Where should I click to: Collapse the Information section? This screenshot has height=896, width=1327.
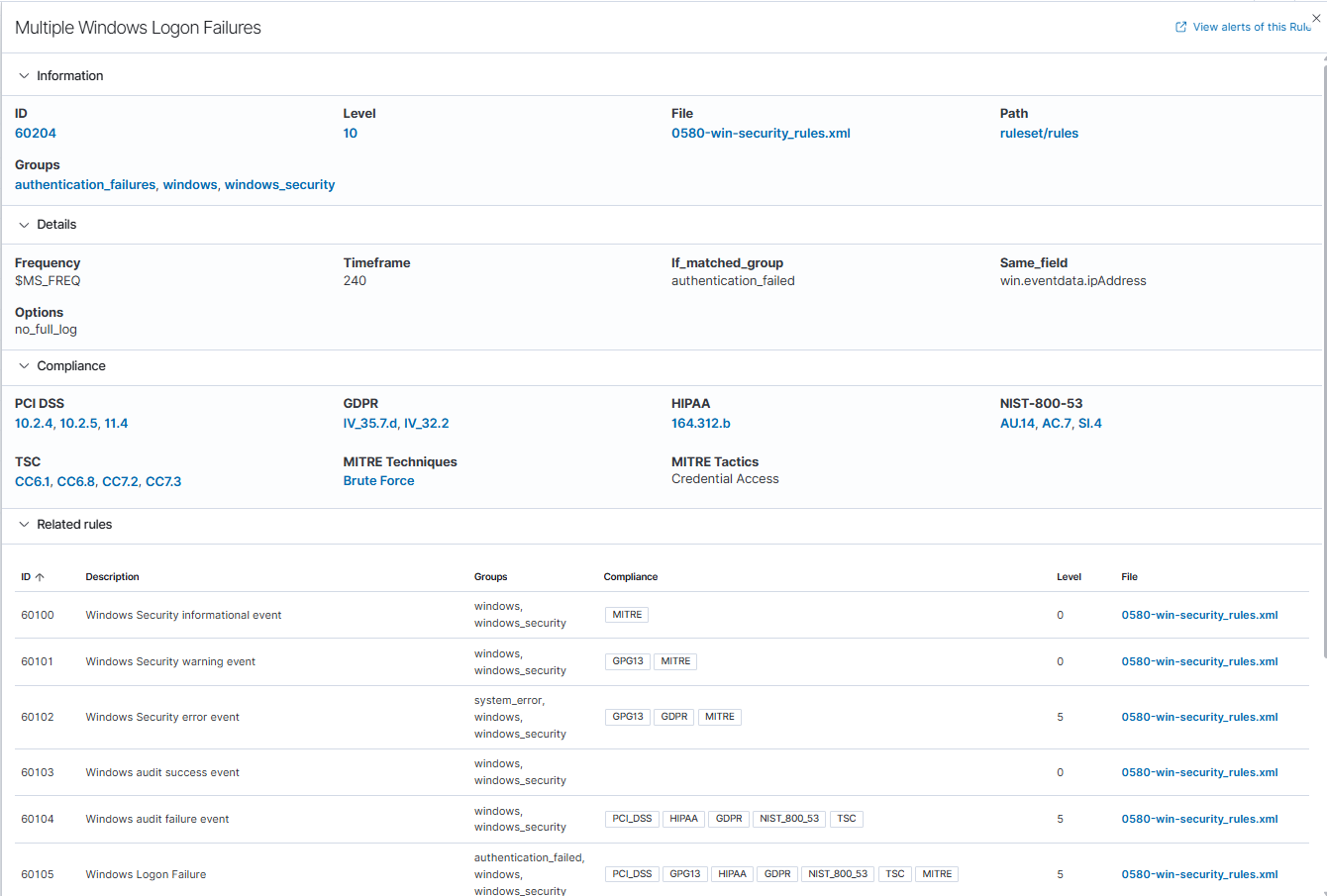pyautogui.click(x=24, y=76)
